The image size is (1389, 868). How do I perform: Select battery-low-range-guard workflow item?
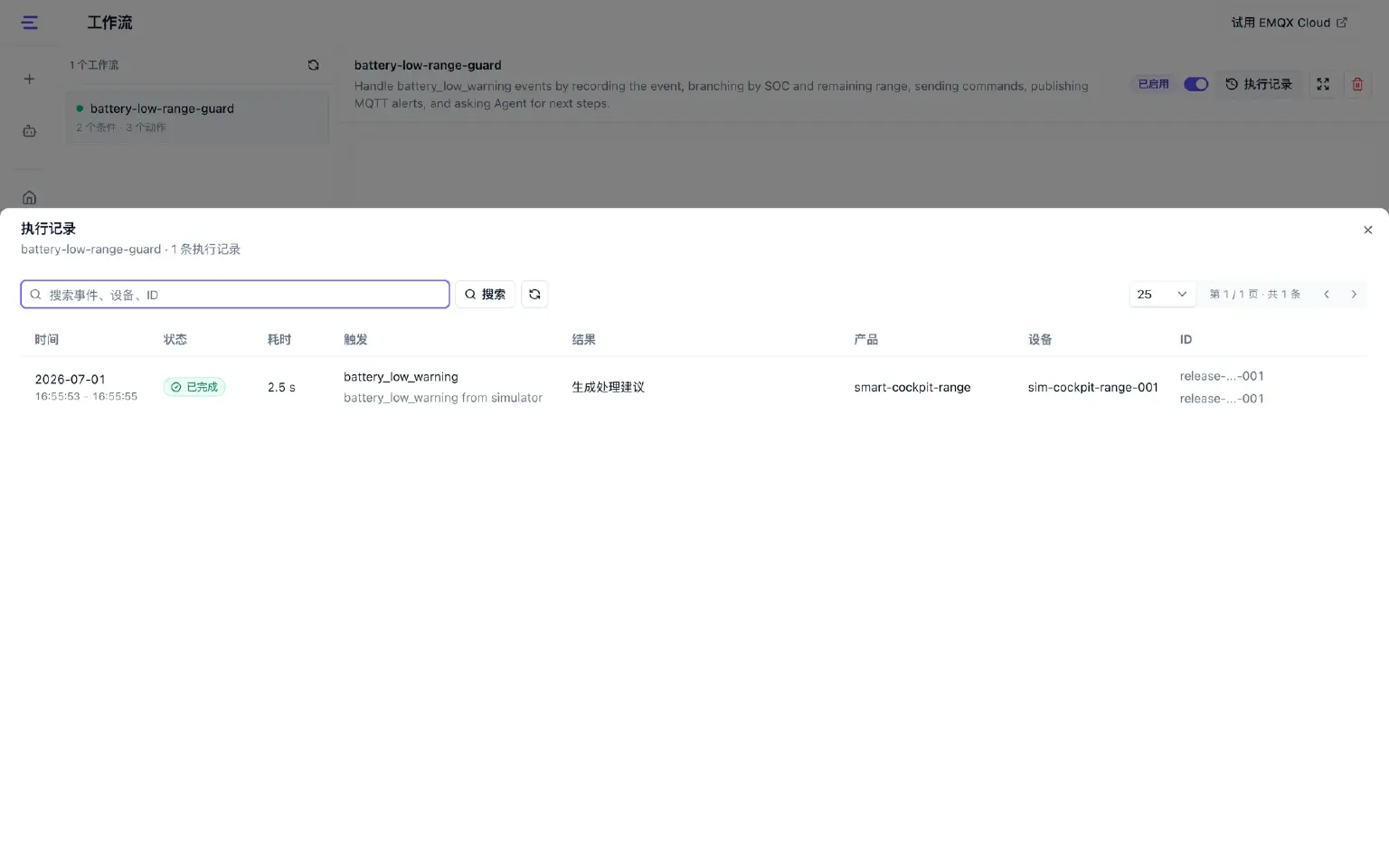point(197,117)
